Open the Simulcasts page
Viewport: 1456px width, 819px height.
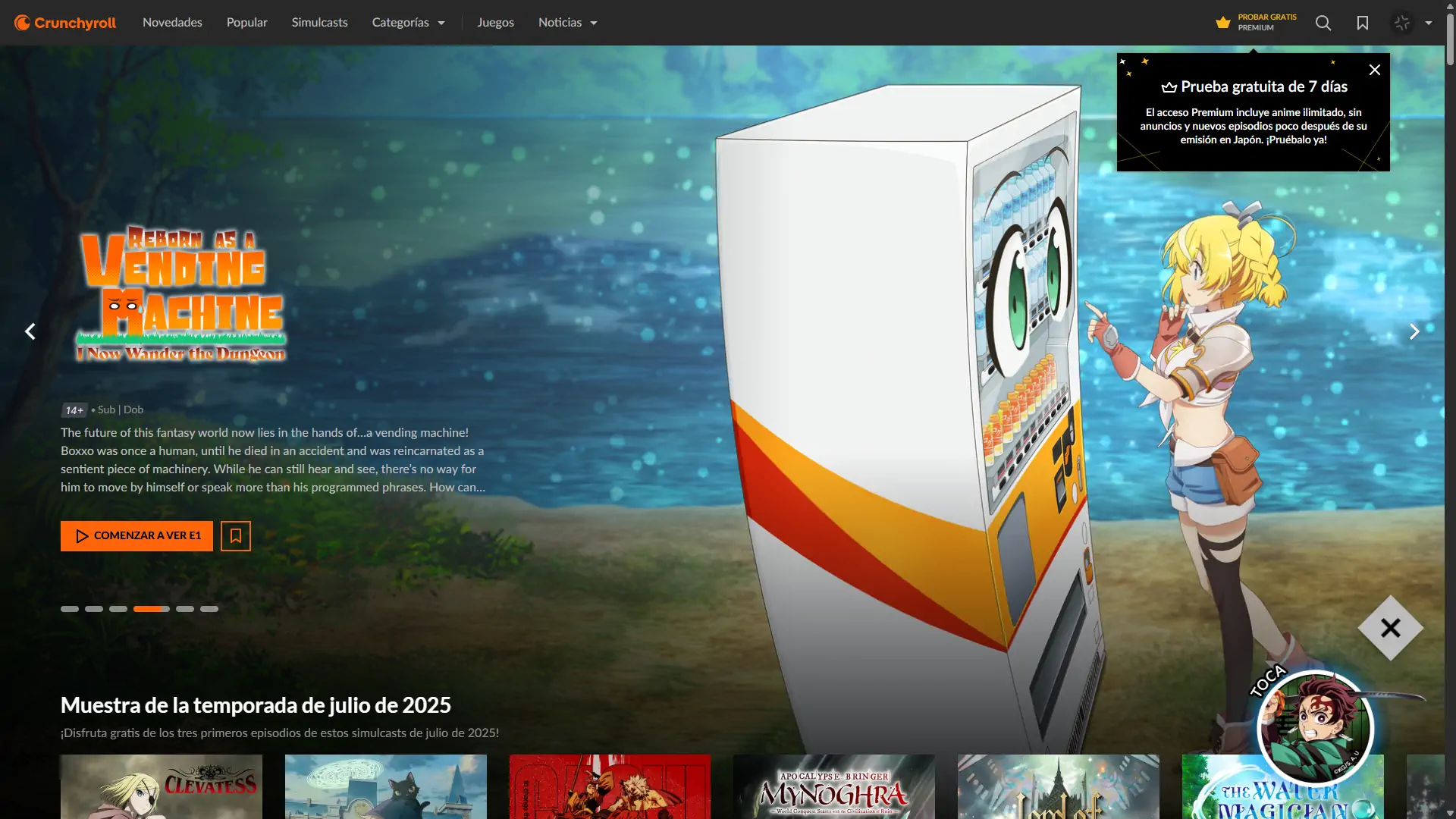(x=319, y=23)
